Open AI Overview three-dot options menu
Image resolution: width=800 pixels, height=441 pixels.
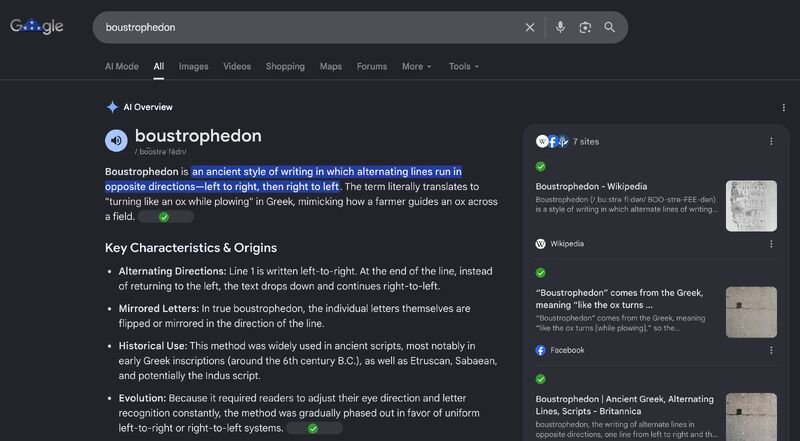[784, 108]
